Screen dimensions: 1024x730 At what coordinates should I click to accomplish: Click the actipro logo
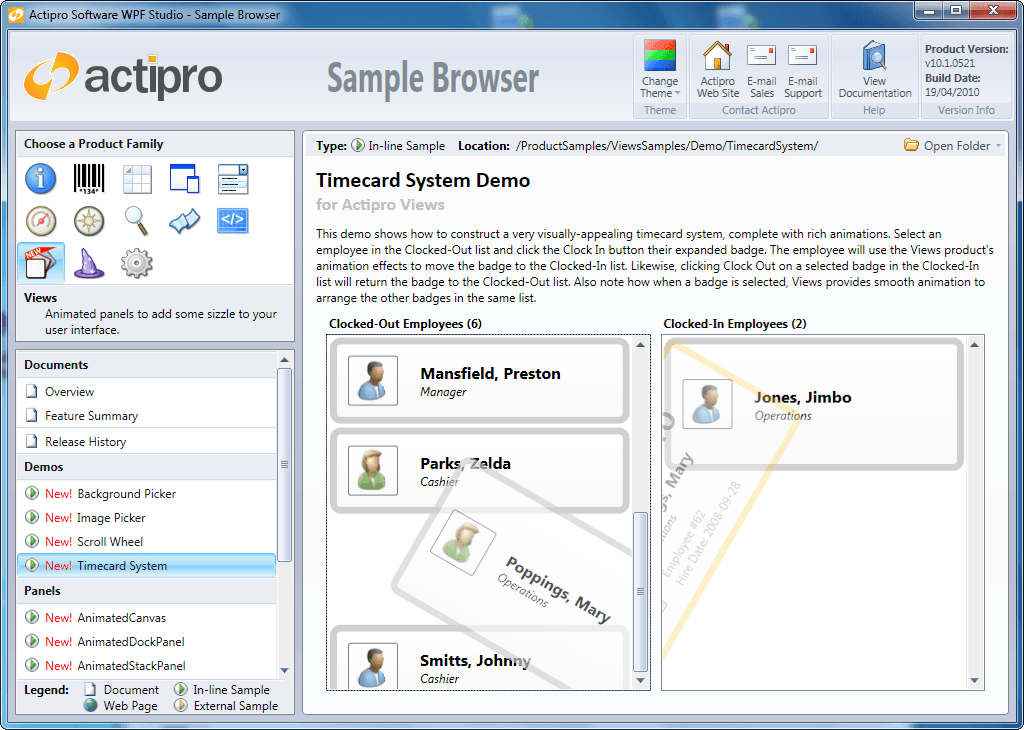pyautogui.click(x=123, y=76)
